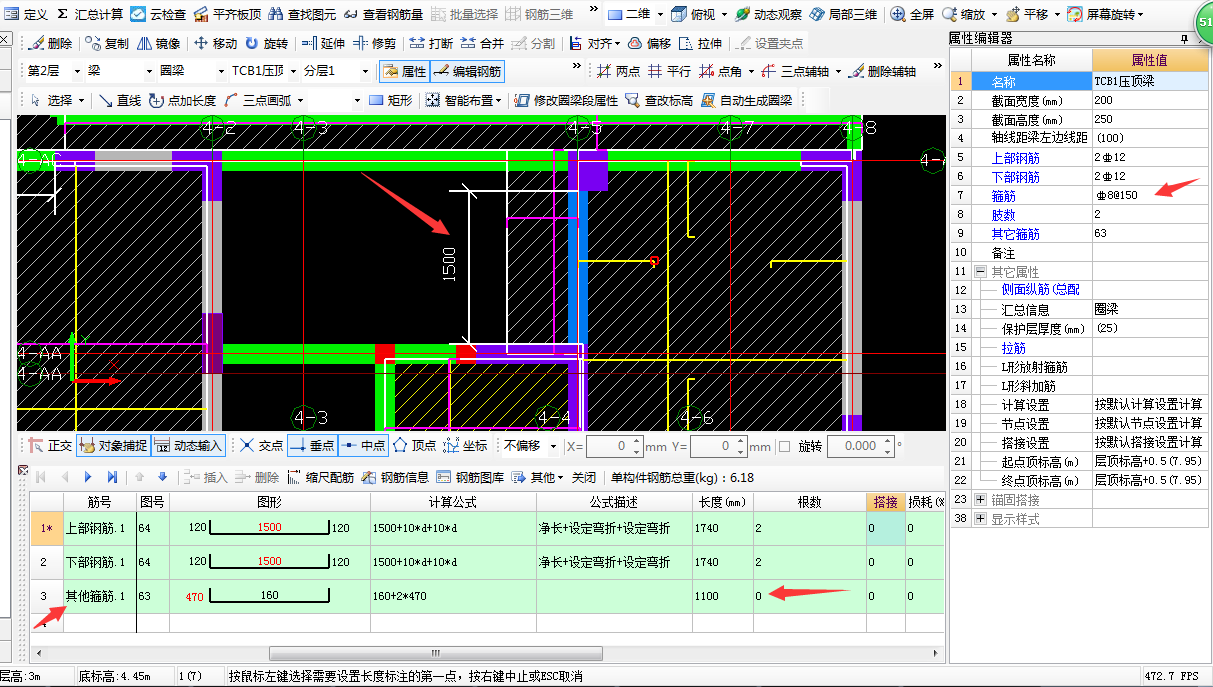Select the 镜像 mirror tool
1213x687 pixels.
tap(159, 43)
